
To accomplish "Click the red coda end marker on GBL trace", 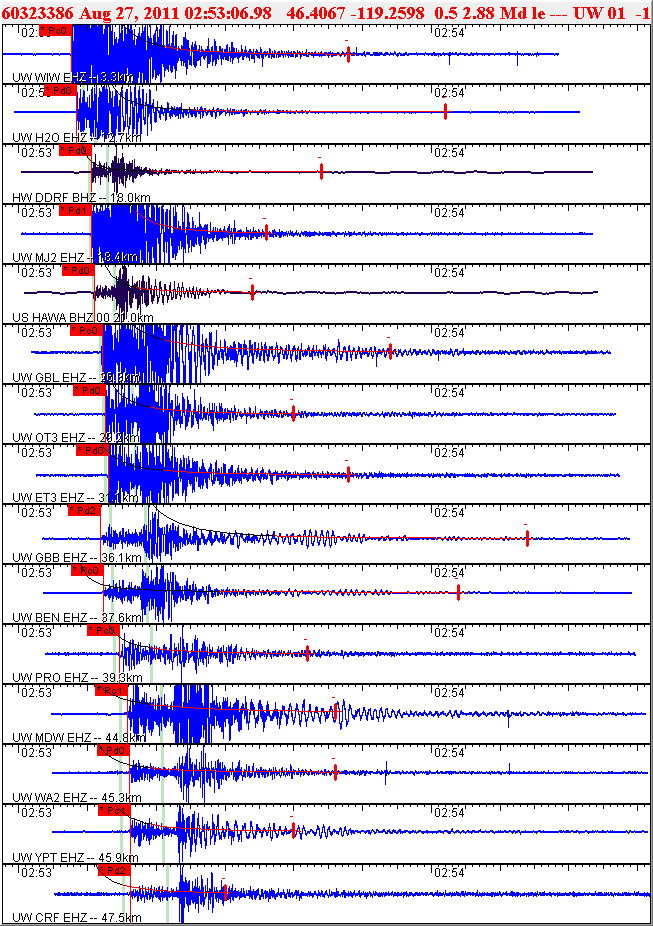I will (x=390, y=352).
